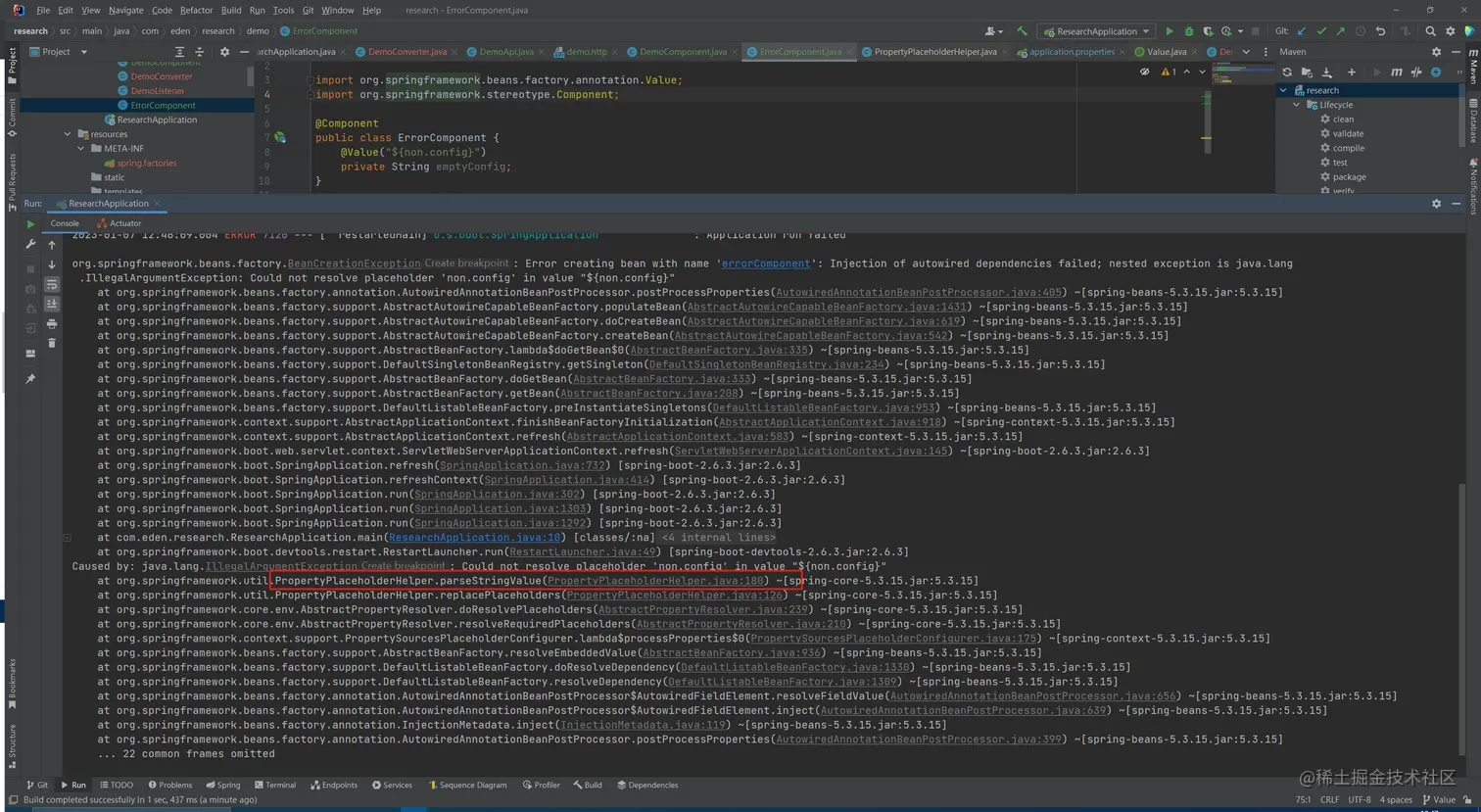Open the Build menu
The width and height of the screenshot is (1481, 812).
pos(231,10)
